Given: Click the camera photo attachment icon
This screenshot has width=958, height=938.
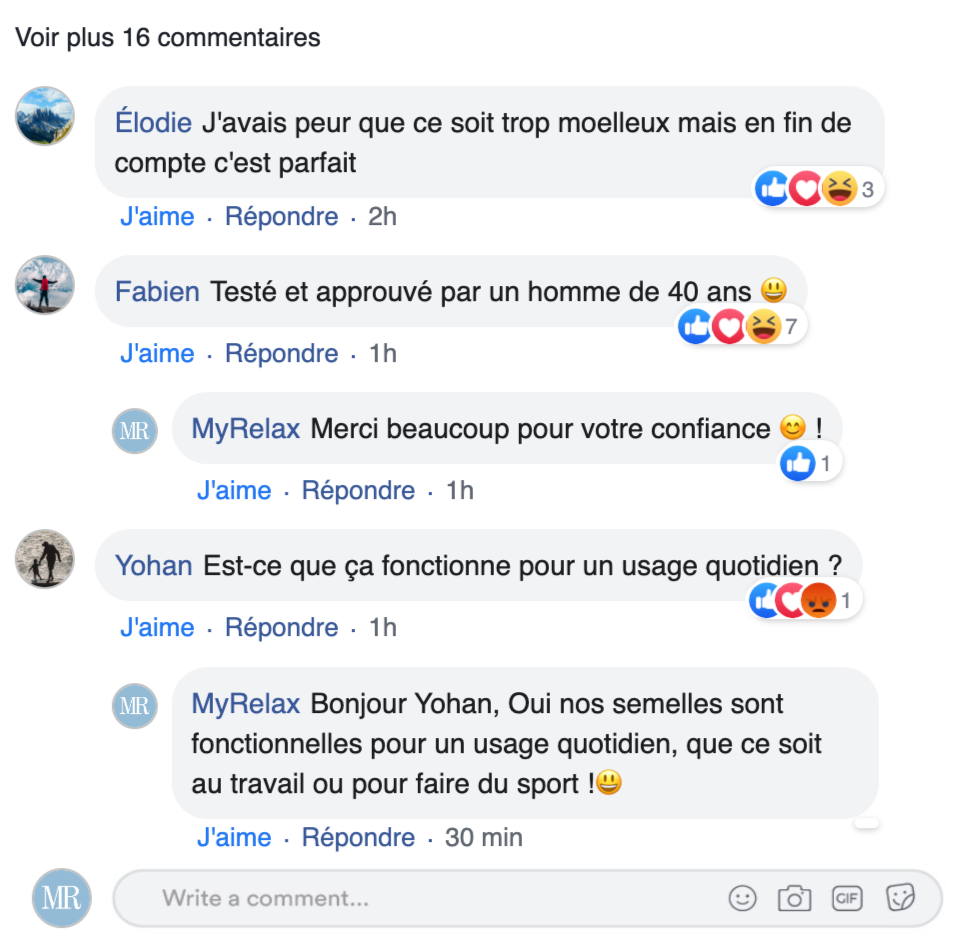Looking at the screenshot, I should [794, 898].
